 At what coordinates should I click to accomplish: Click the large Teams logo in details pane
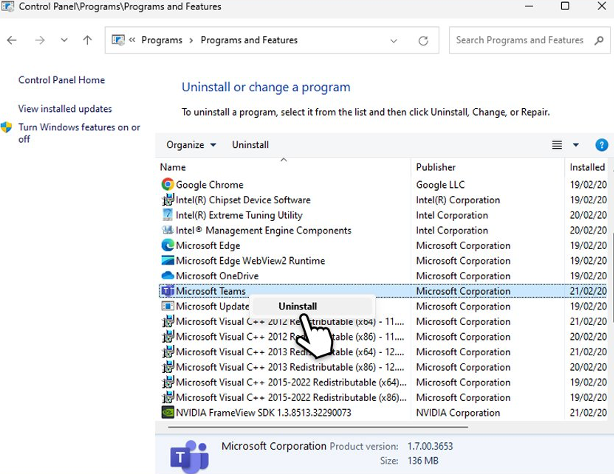190,456
